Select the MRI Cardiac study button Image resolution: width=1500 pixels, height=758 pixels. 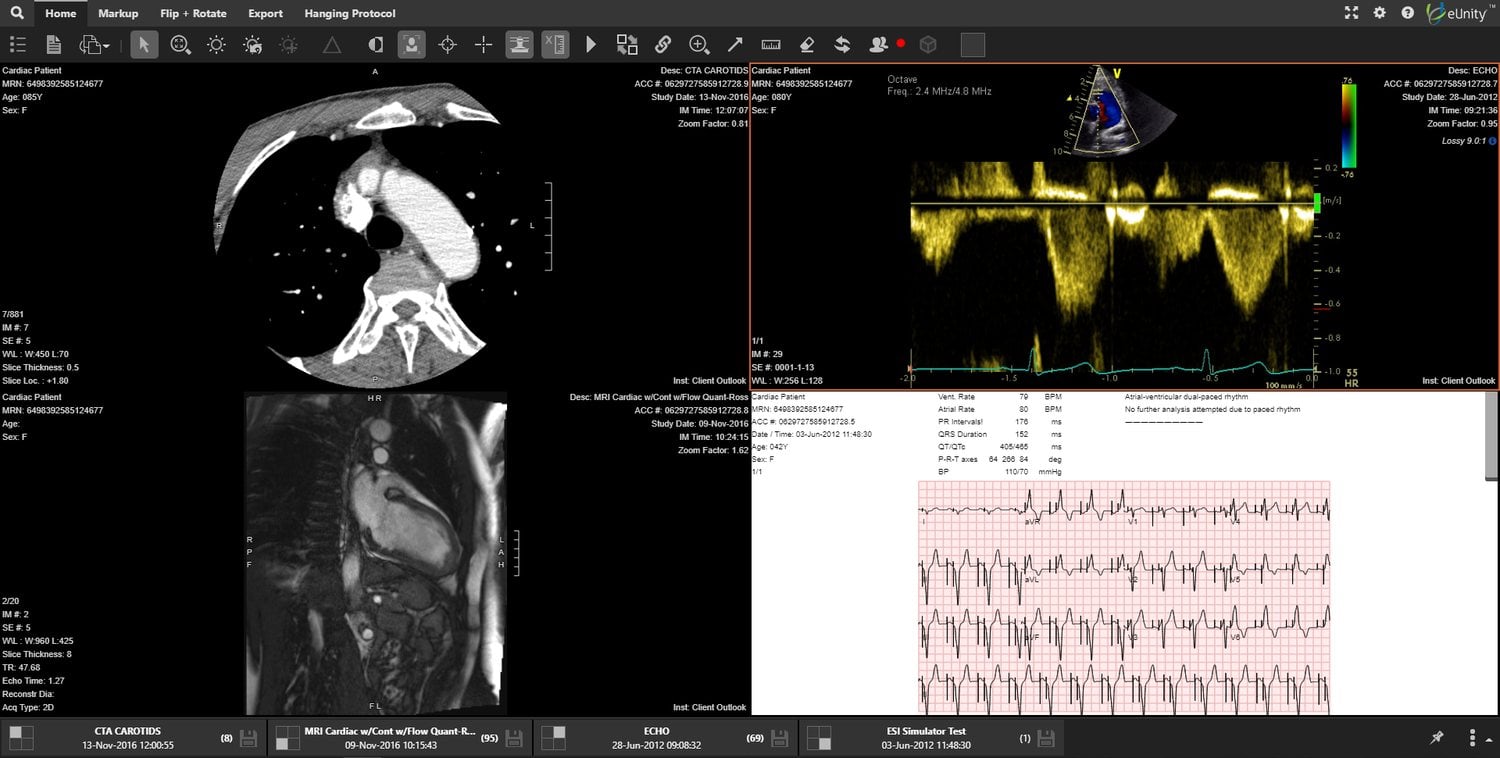(401, 738)
